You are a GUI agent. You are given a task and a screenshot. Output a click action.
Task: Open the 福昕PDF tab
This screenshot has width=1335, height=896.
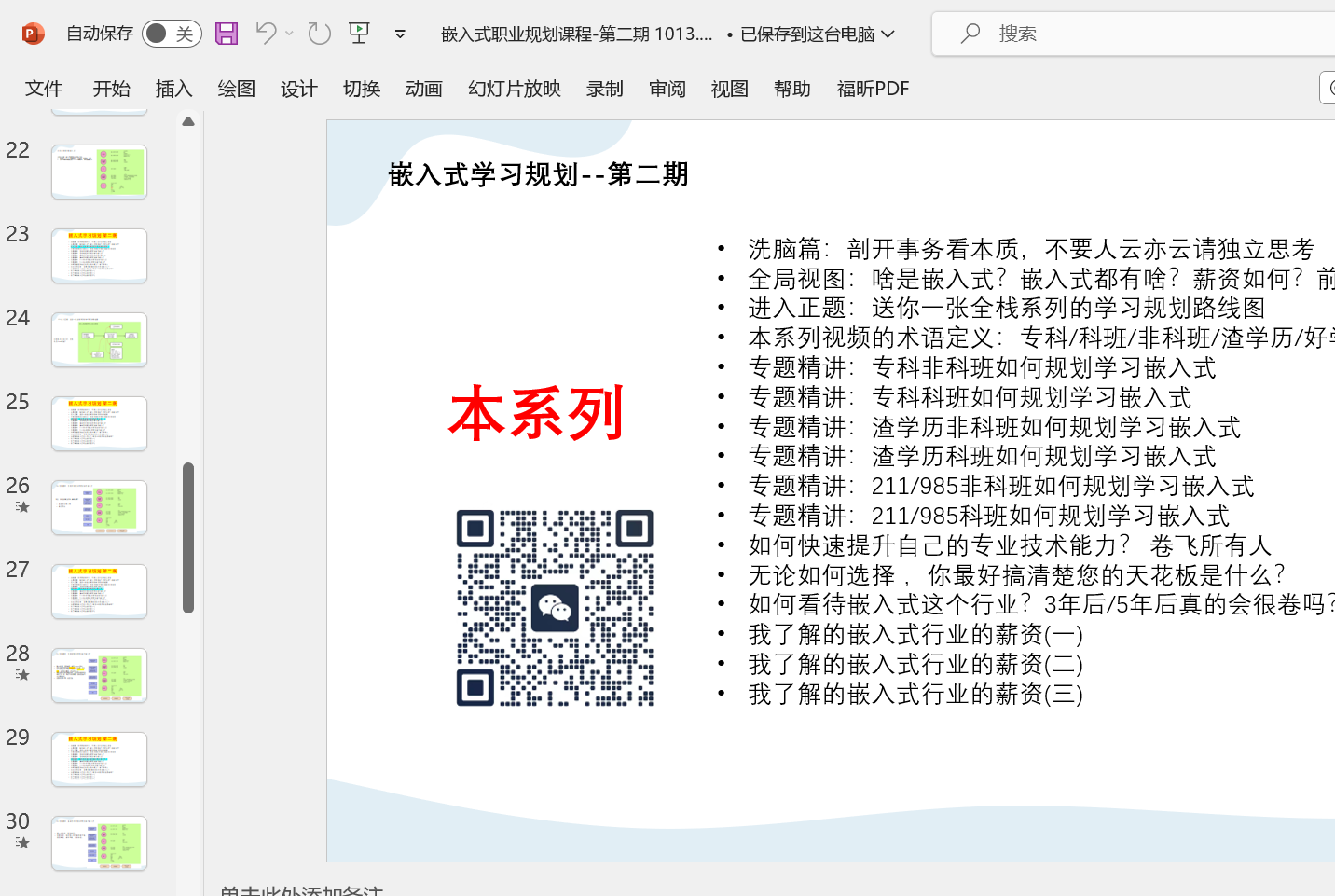click(873, 89)
